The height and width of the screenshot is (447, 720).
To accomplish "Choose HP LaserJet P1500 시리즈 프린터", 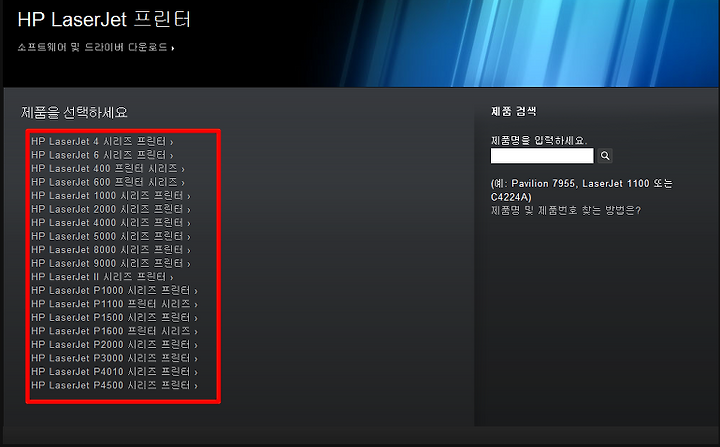I will (x=114, y=317).
